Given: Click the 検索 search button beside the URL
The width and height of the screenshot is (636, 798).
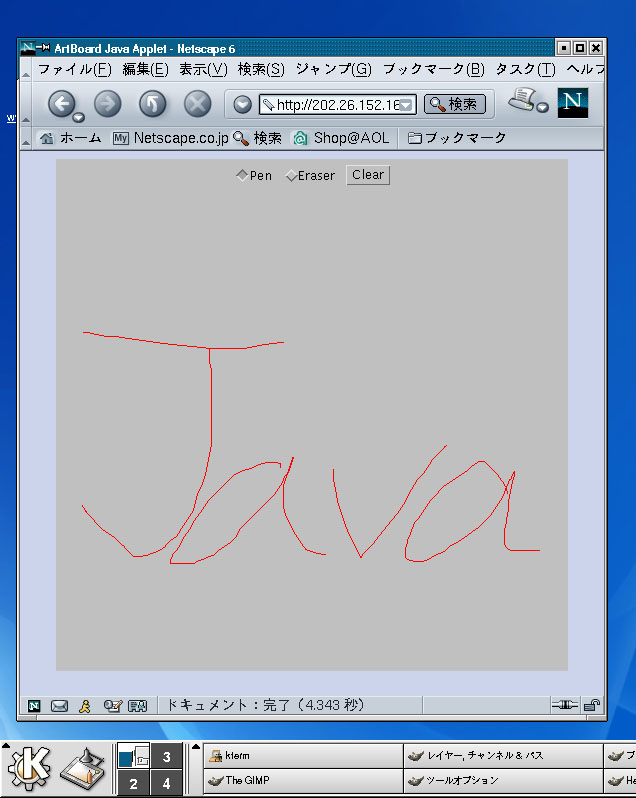Looking at the screenshot, I should tap(455, 104).
